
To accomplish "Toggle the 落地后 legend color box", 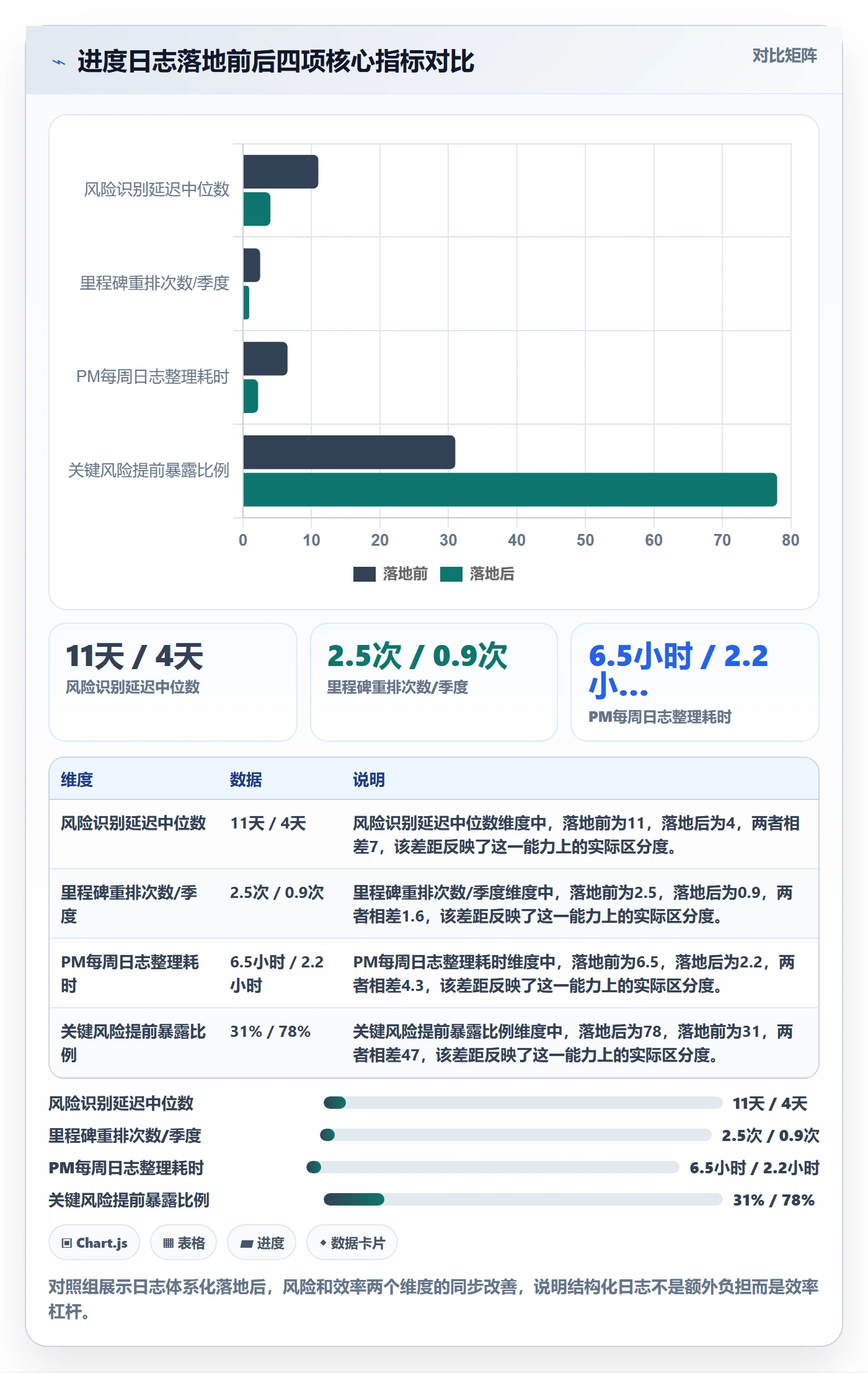I will 451,574.
